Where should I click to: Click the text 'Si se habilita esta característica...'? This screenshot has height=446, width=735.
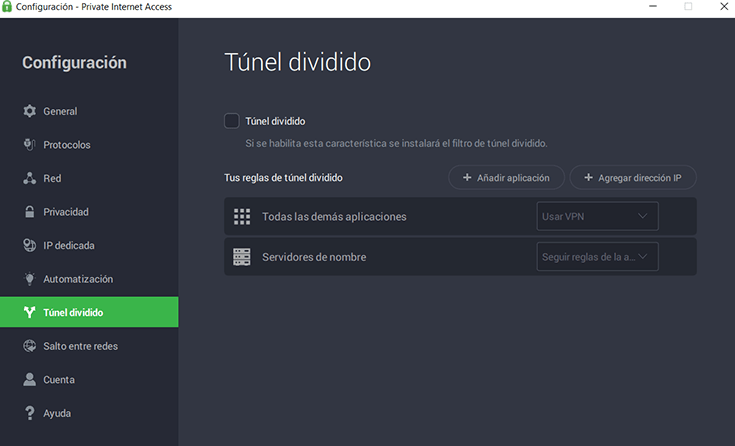(x=396, y=144)
